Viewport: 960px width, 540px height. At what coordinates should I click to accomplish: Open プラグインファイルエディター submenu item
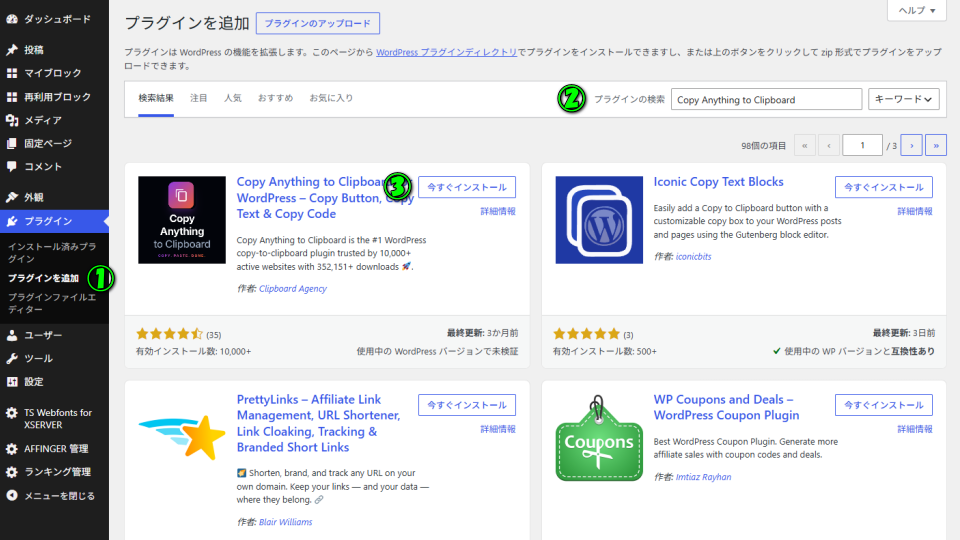[52, 303]
